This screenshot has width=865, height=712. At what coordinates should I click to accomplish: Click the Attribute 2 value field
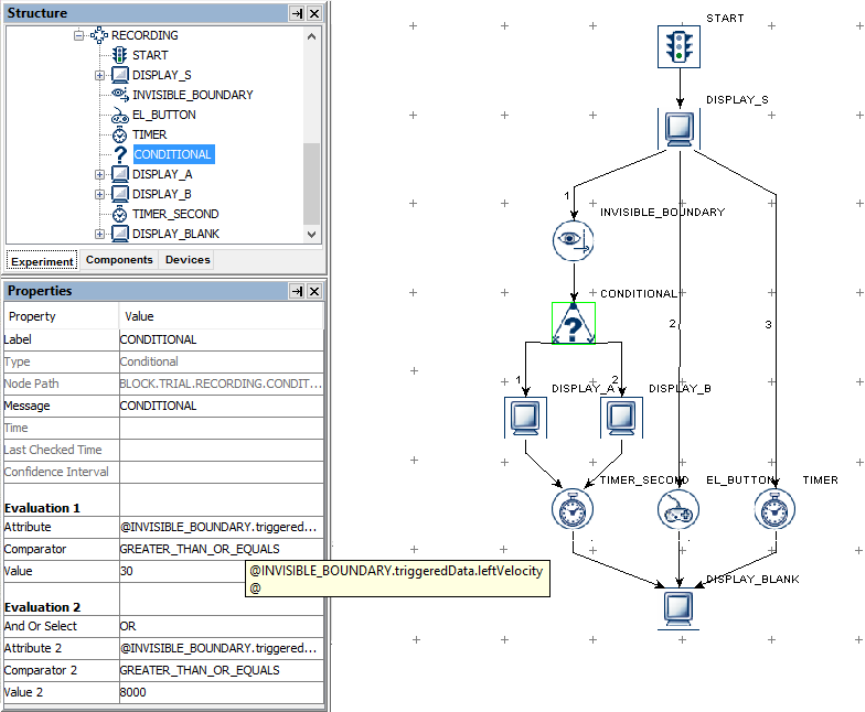click(x=221, y=649)
